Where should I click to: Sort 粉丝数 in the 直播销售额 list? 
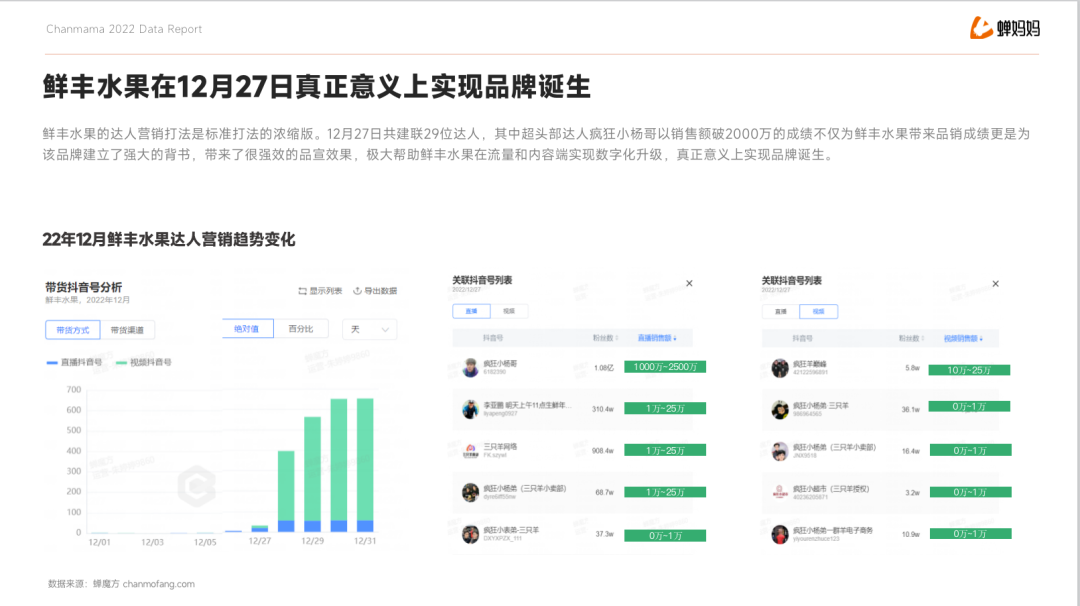[x=605, y=338]
